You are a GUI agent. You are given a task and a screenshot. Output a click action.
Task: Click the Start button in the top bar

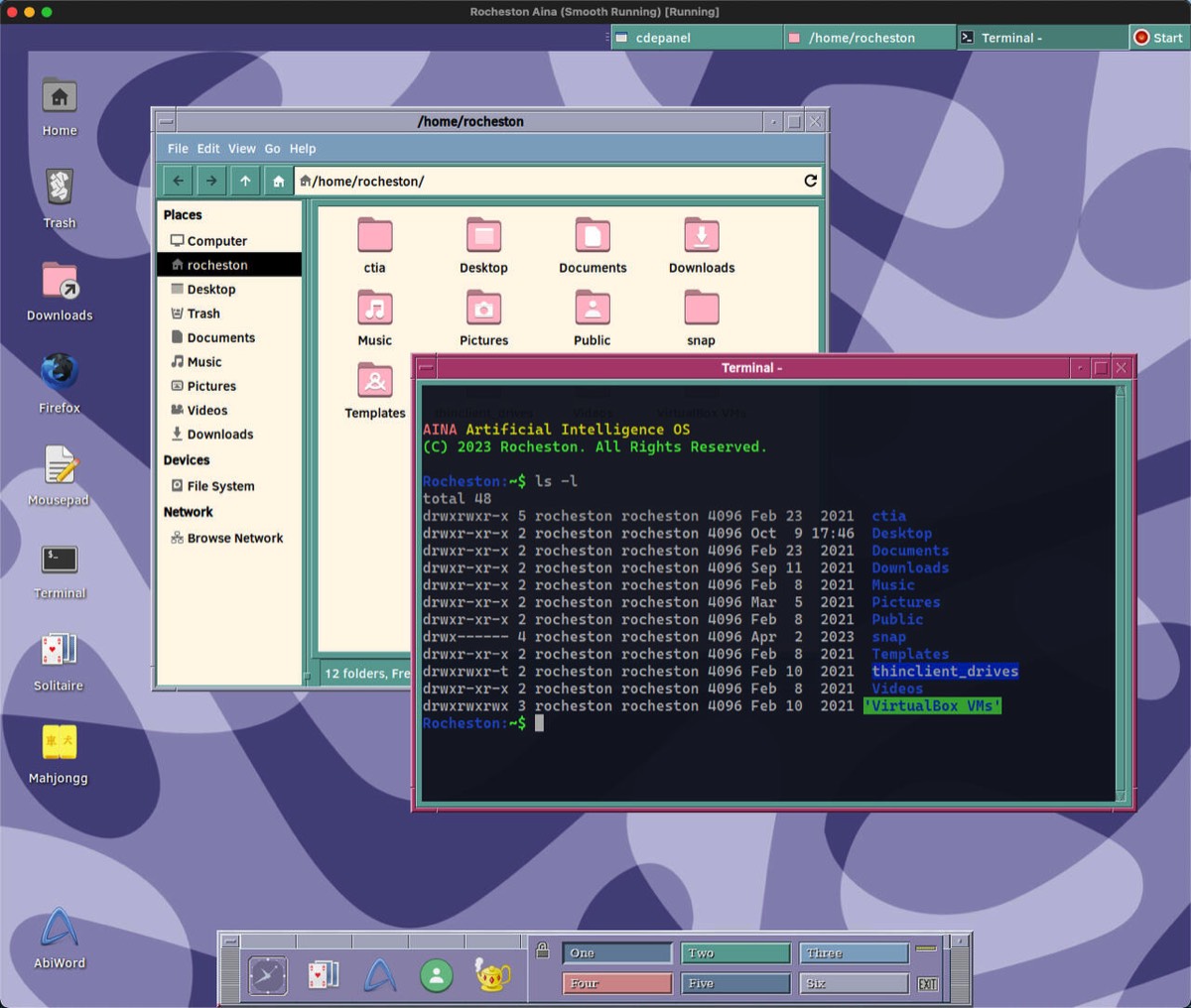(1158, 38)
